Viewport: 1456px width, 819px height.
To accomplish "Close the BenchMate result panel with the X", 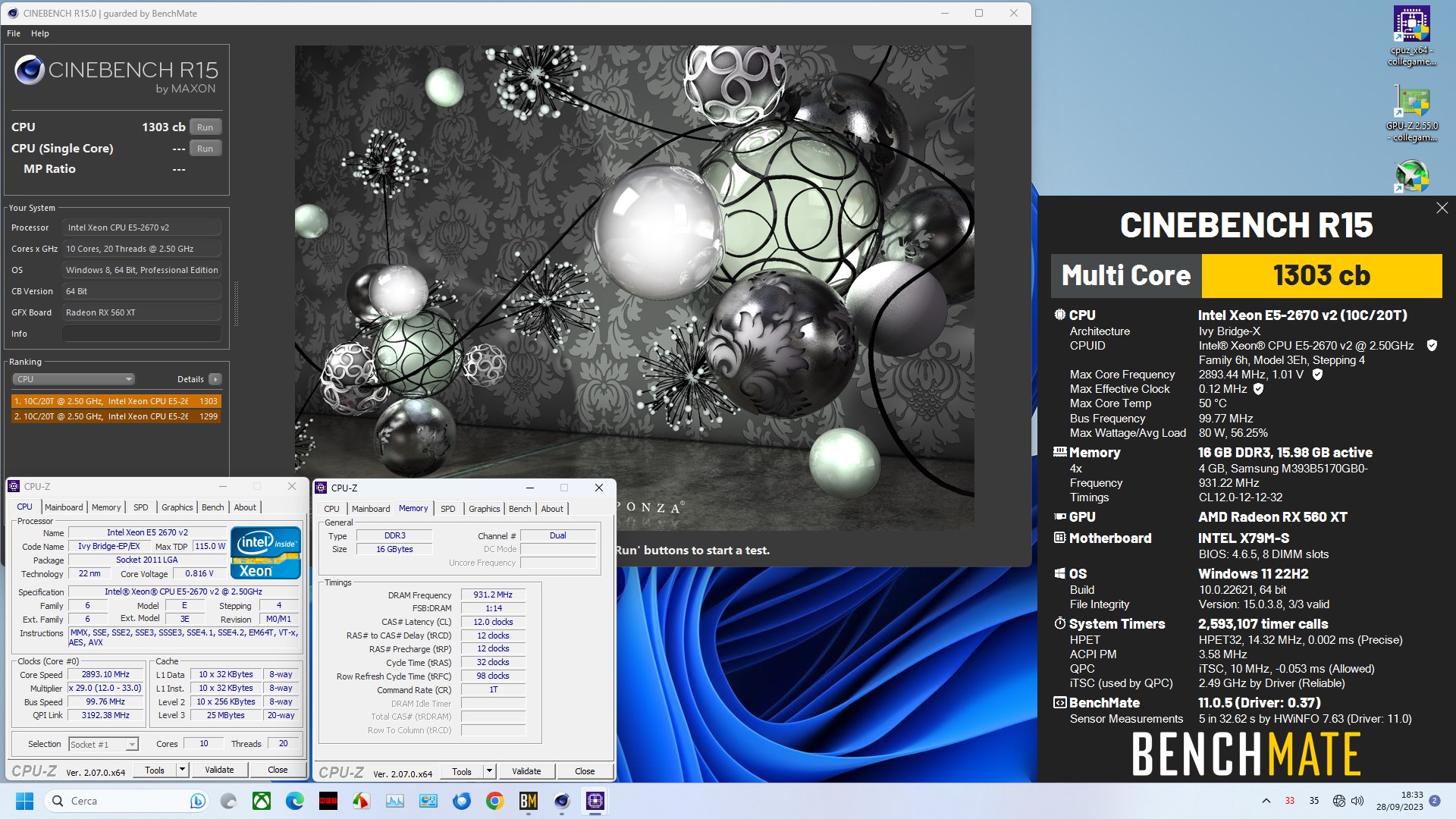I will (1442, 208).
